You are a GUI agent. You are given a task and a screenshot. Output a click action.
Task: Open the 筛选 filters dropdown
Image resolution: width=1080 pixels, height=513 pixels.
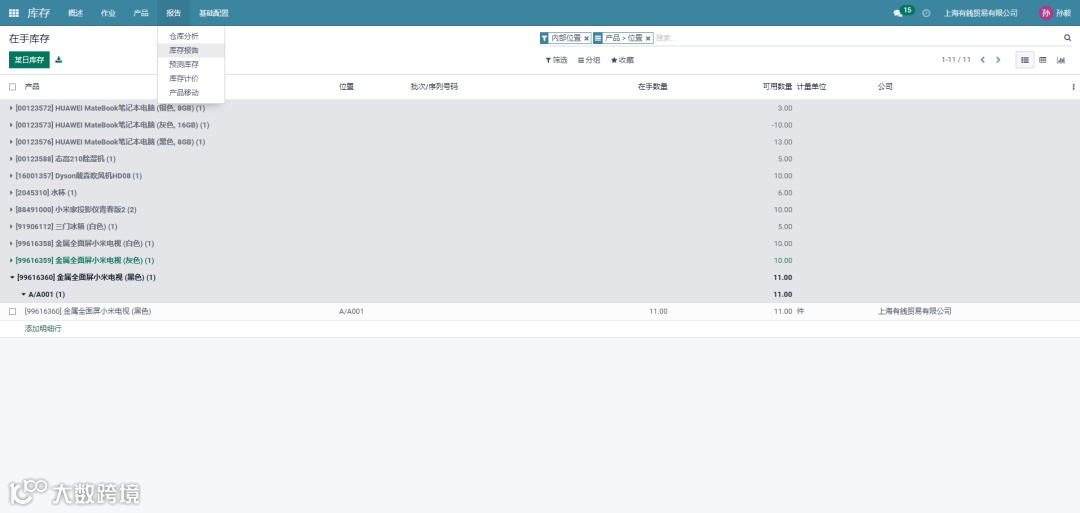click(x=557, y=60)
